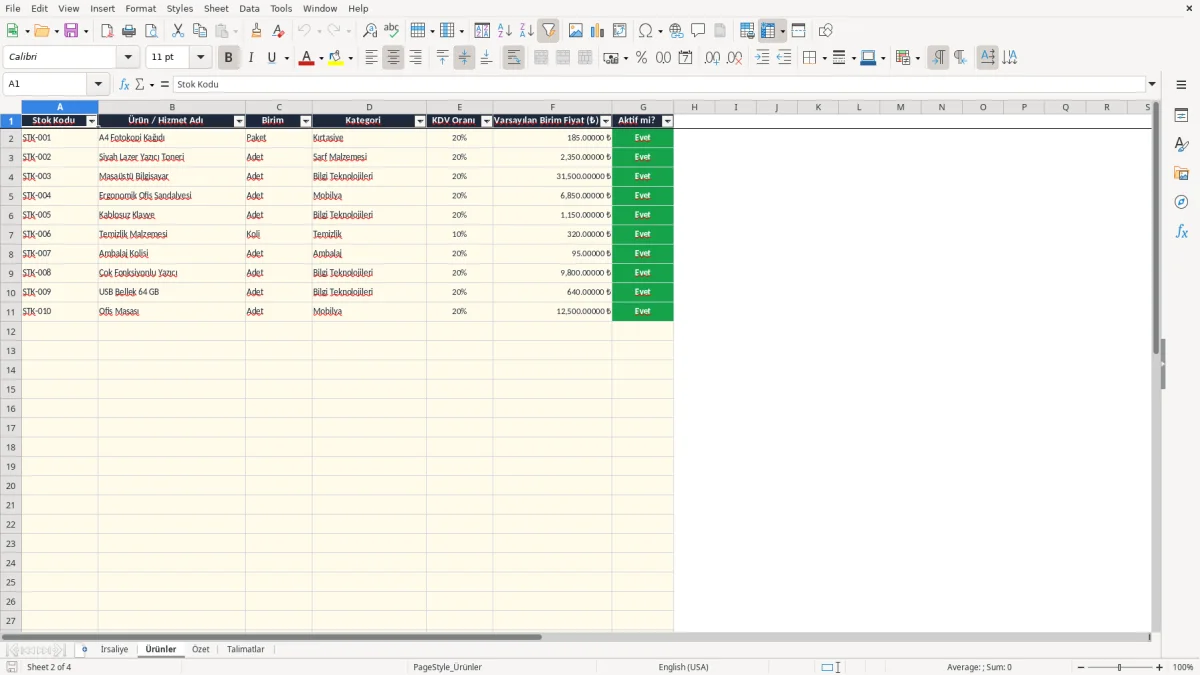The image size is (1200, 675).
Task: Click the Define Print Area icon
Action: pos(747,31)
